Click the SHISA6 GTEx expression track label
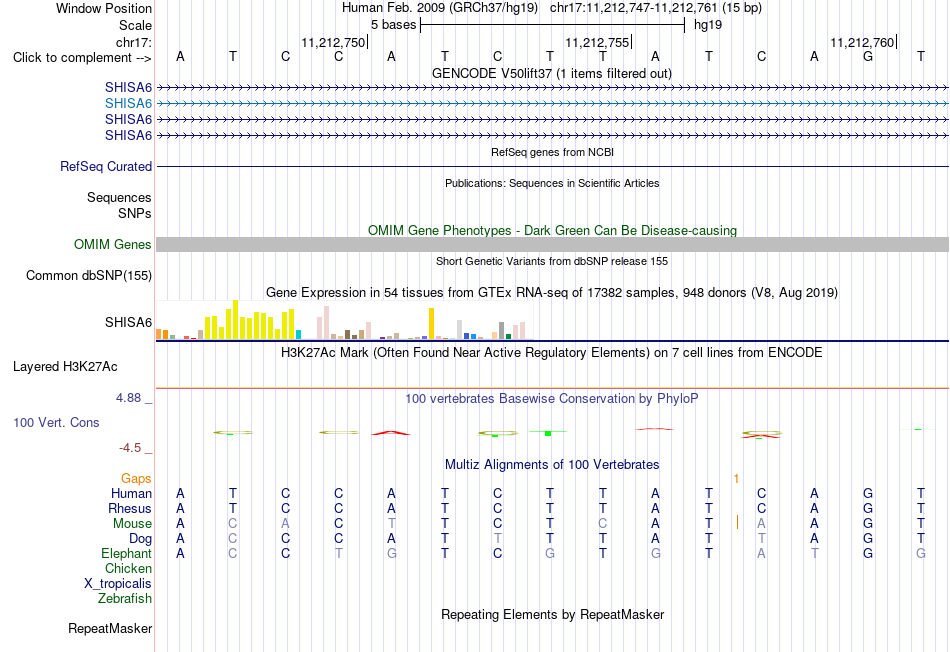 128,322
